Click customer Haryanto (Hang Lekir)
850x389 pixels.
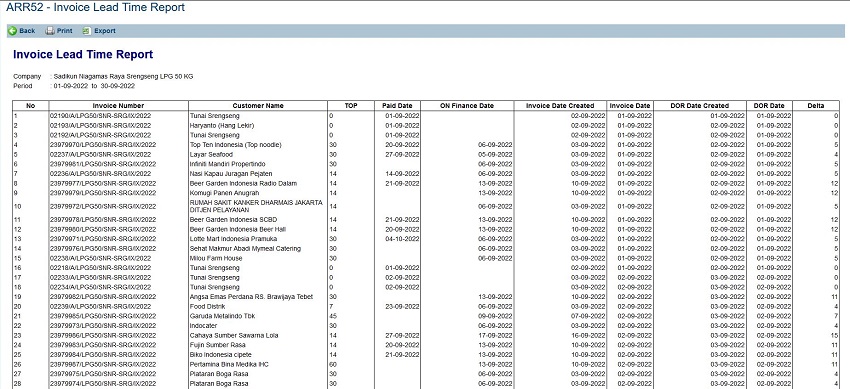(x=222, y=126)
